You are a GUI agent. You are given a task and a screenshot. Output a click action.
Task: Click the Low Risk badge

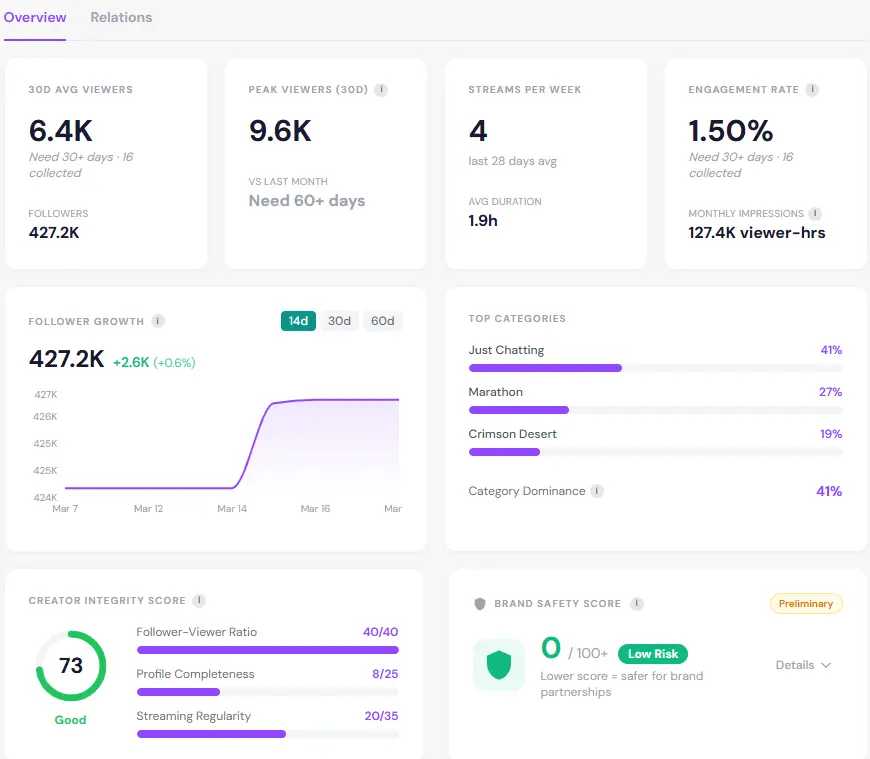pos(652,653)
